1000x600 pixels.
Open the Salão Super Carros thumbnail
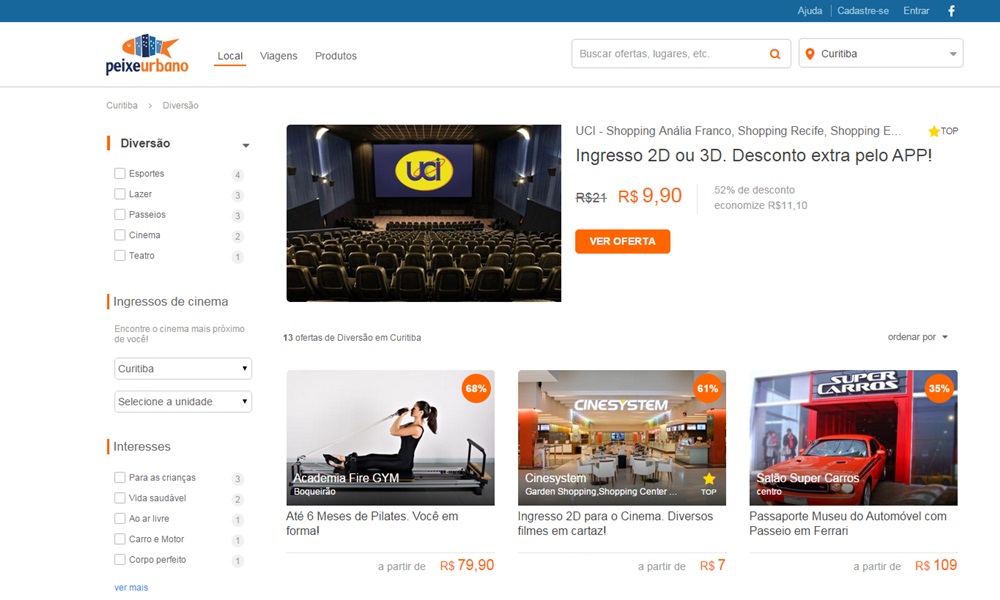click(x=853, y=437)
